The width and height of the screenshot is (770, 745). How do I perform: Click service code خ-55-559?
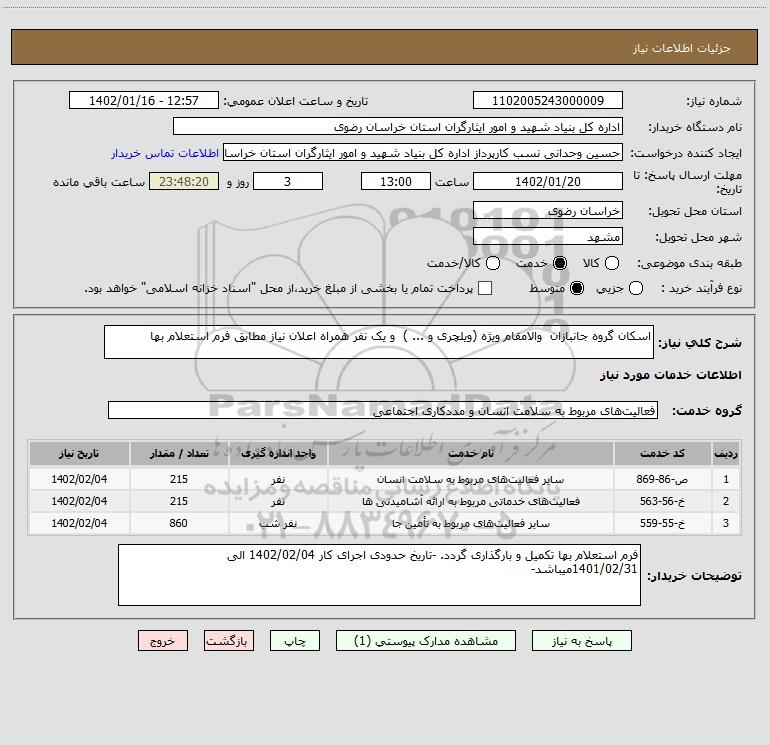(x=662, y=524)
